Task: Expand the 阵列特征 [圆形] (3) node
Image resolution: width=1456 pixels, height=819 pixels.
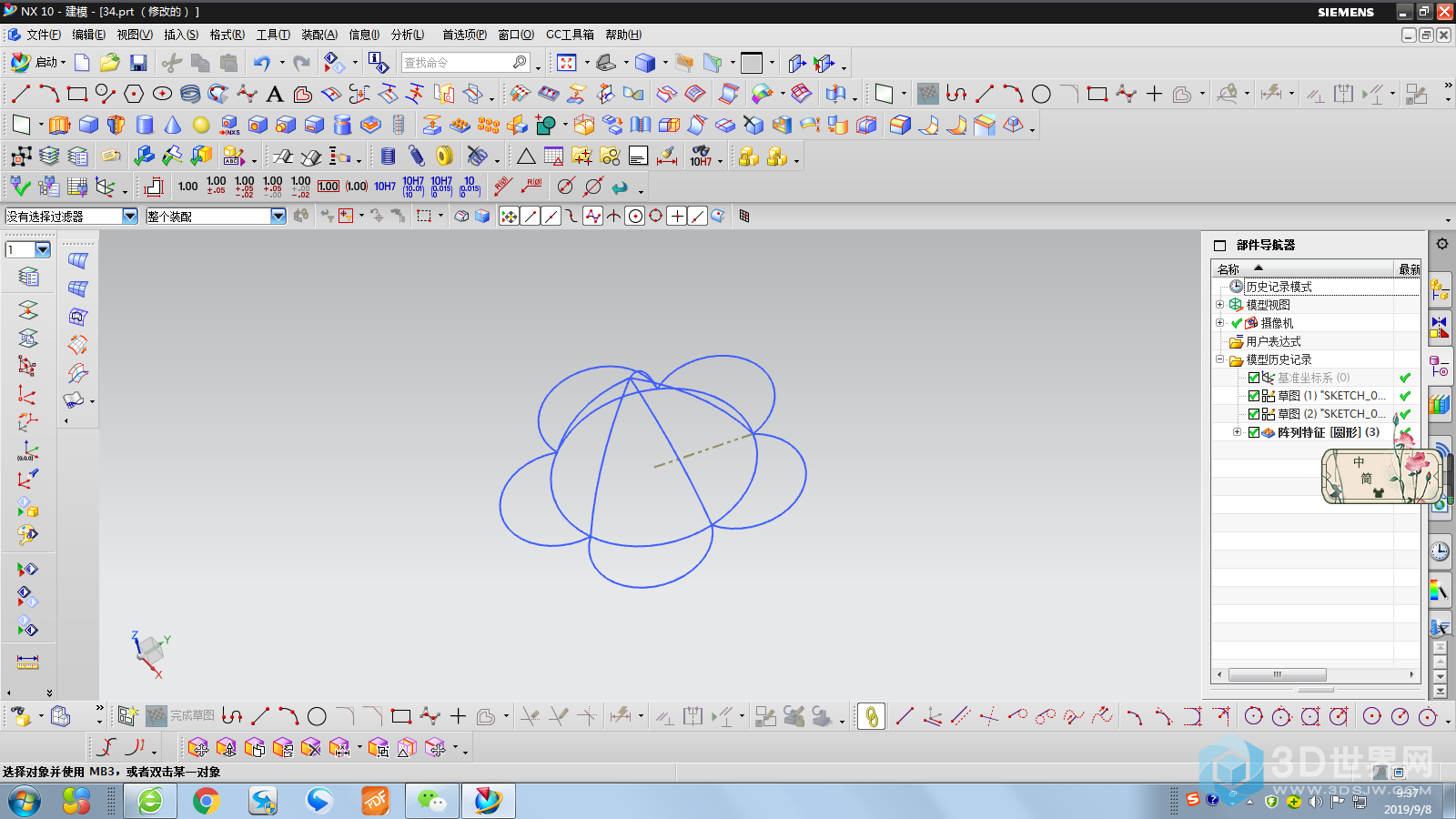Action: coord(1237,432)
